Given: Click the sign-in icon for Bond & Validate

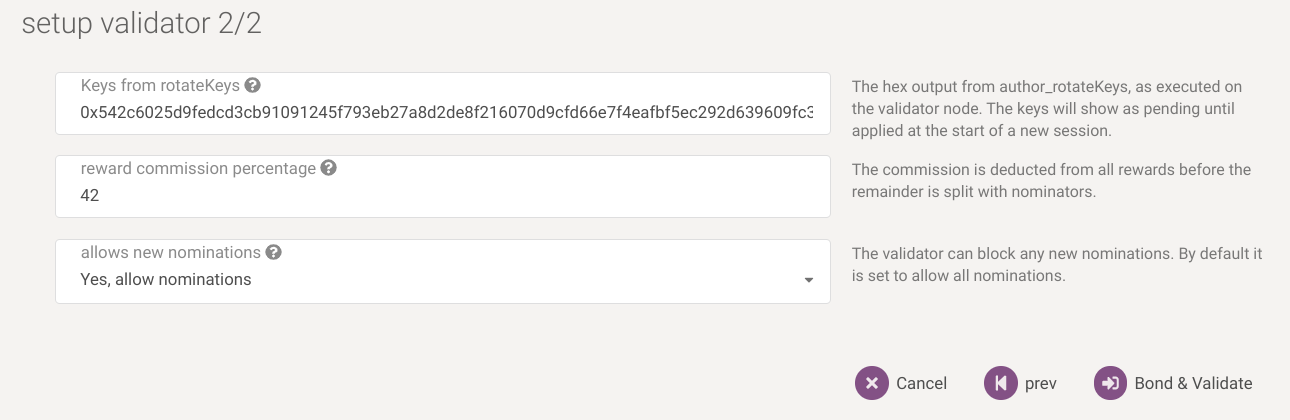Looking at the screenshot, I should pyautogui.click(x=1110, y=383).
